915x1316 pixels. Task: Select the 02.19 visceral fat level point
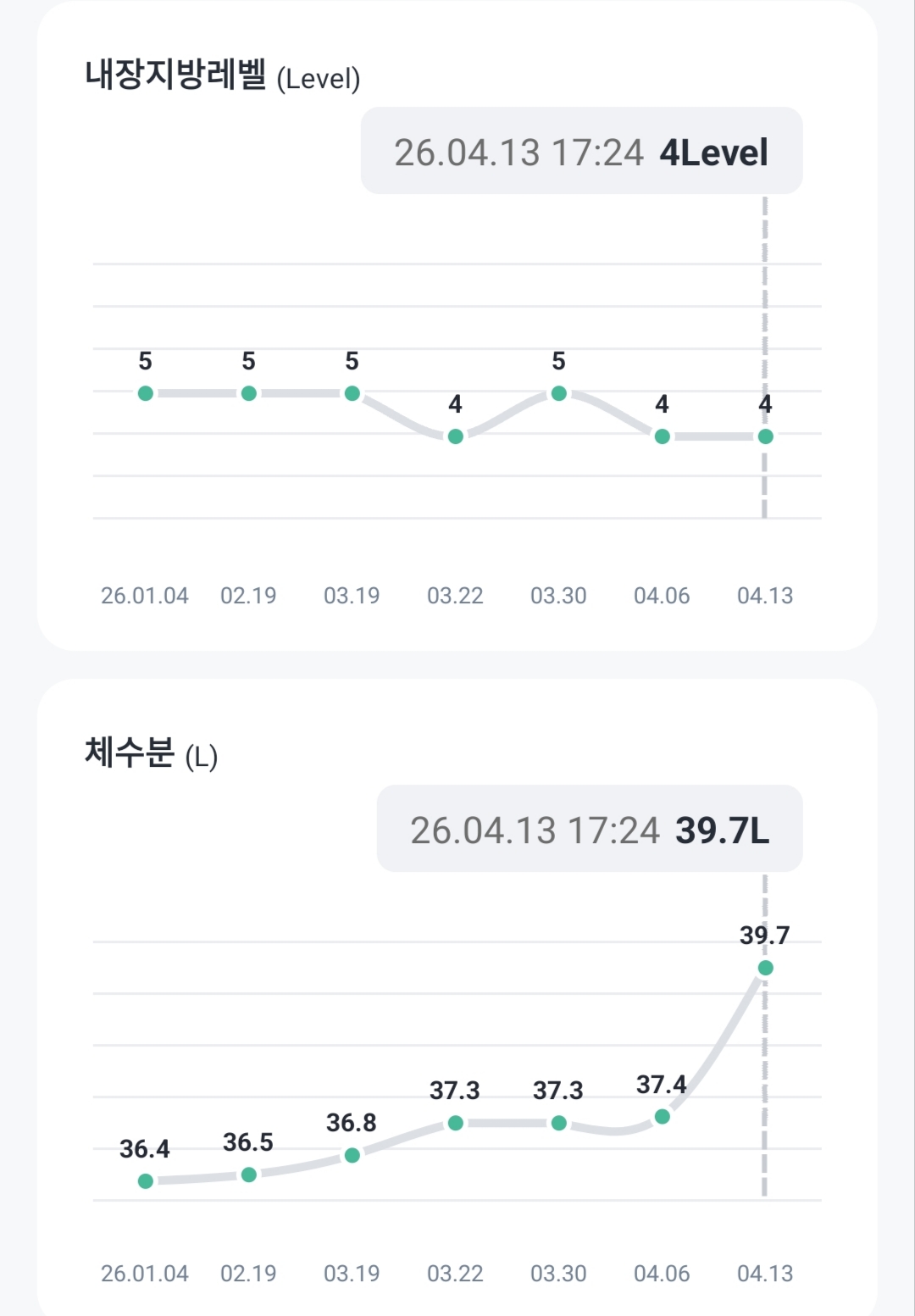tap(249, 393)
